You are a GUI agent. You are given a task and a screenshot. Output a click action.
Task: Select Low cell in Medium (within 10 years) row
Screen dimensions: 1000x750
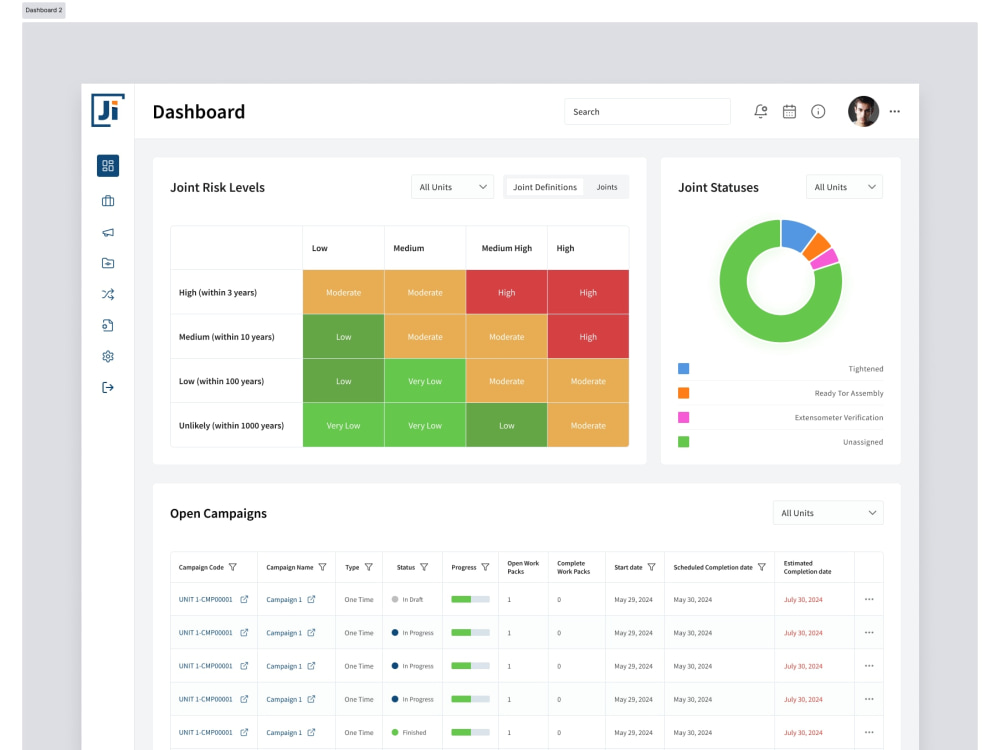pos(343,337)
